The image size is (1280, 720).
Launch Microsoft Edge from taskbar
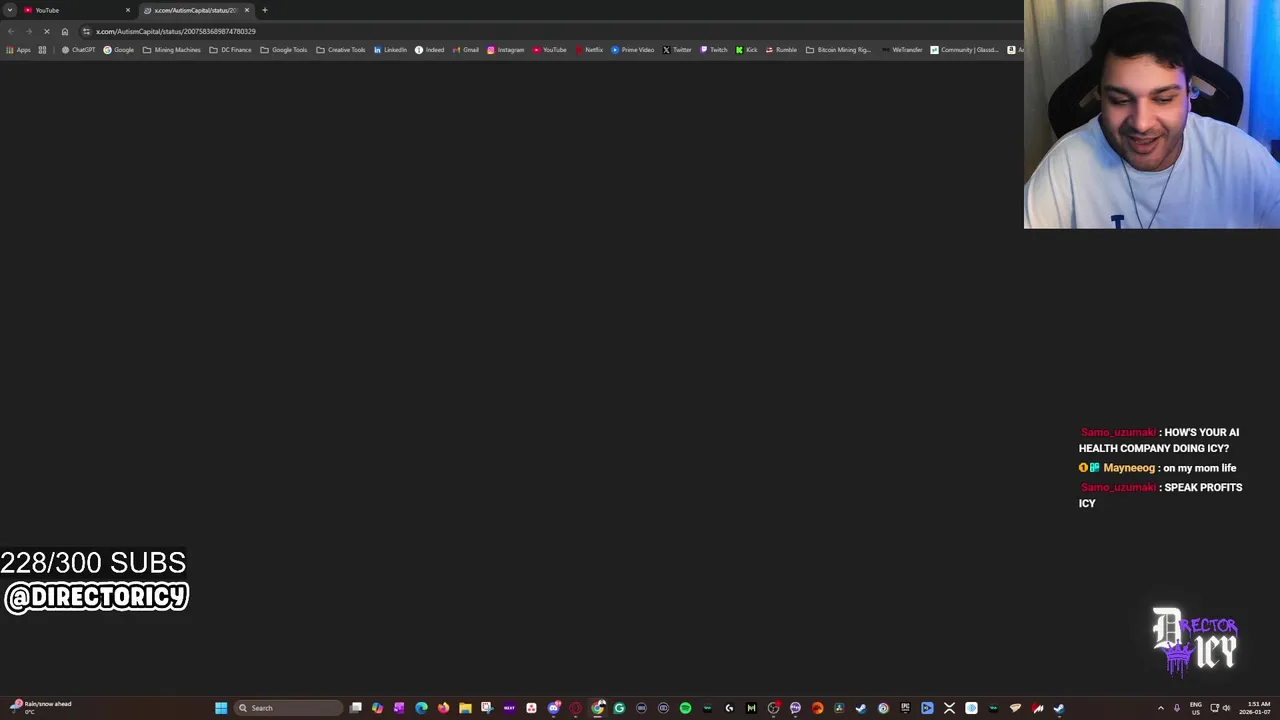click(421, 708)
